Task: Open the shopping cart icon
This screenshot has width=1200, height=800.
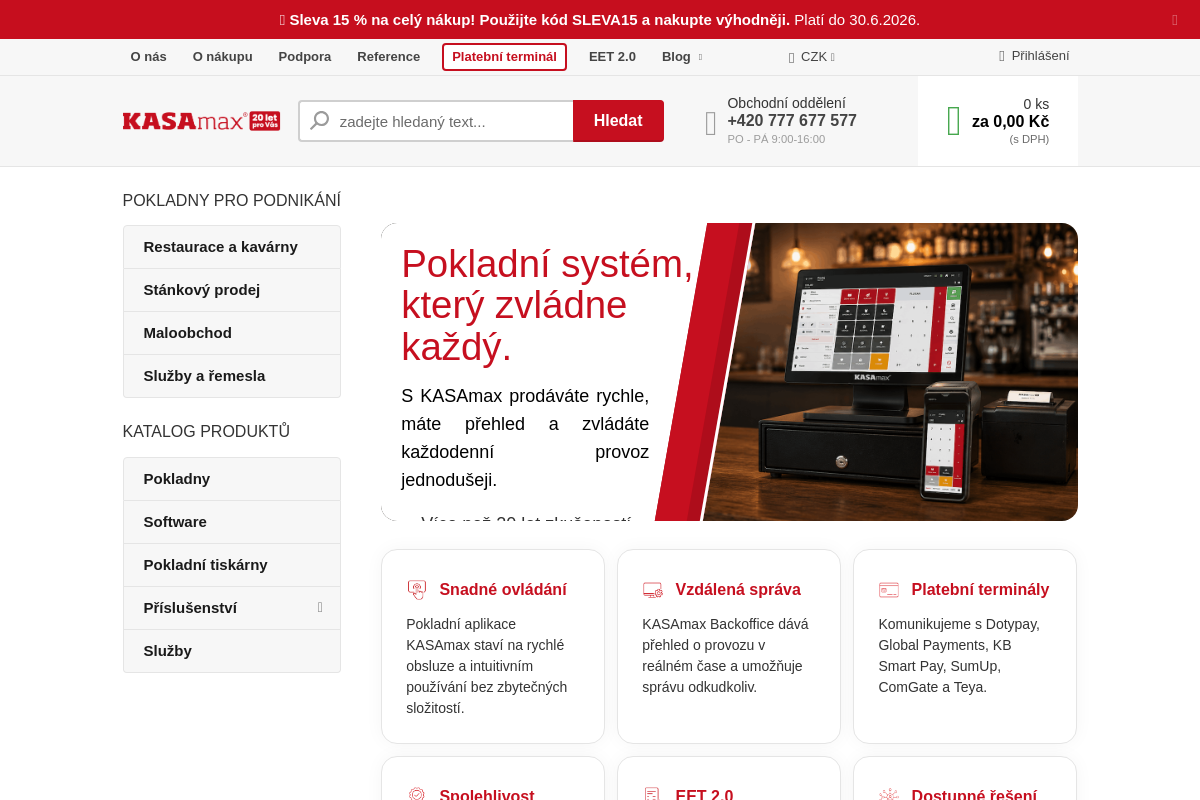Action: [x=953, y=121]
